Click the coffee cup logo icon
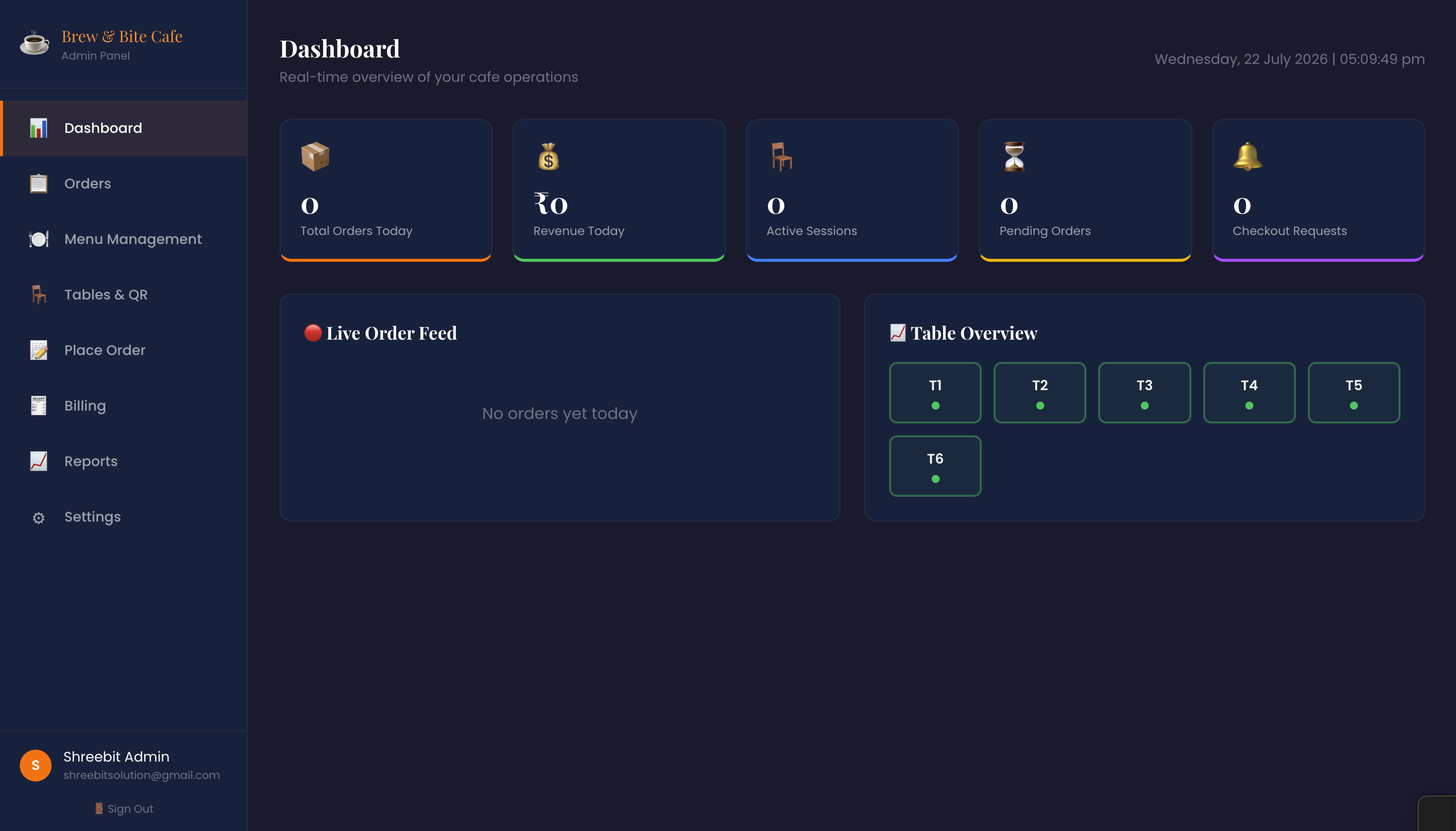Image resolution: width=1456 pixels, height=831 pixels. pos(35,43)
